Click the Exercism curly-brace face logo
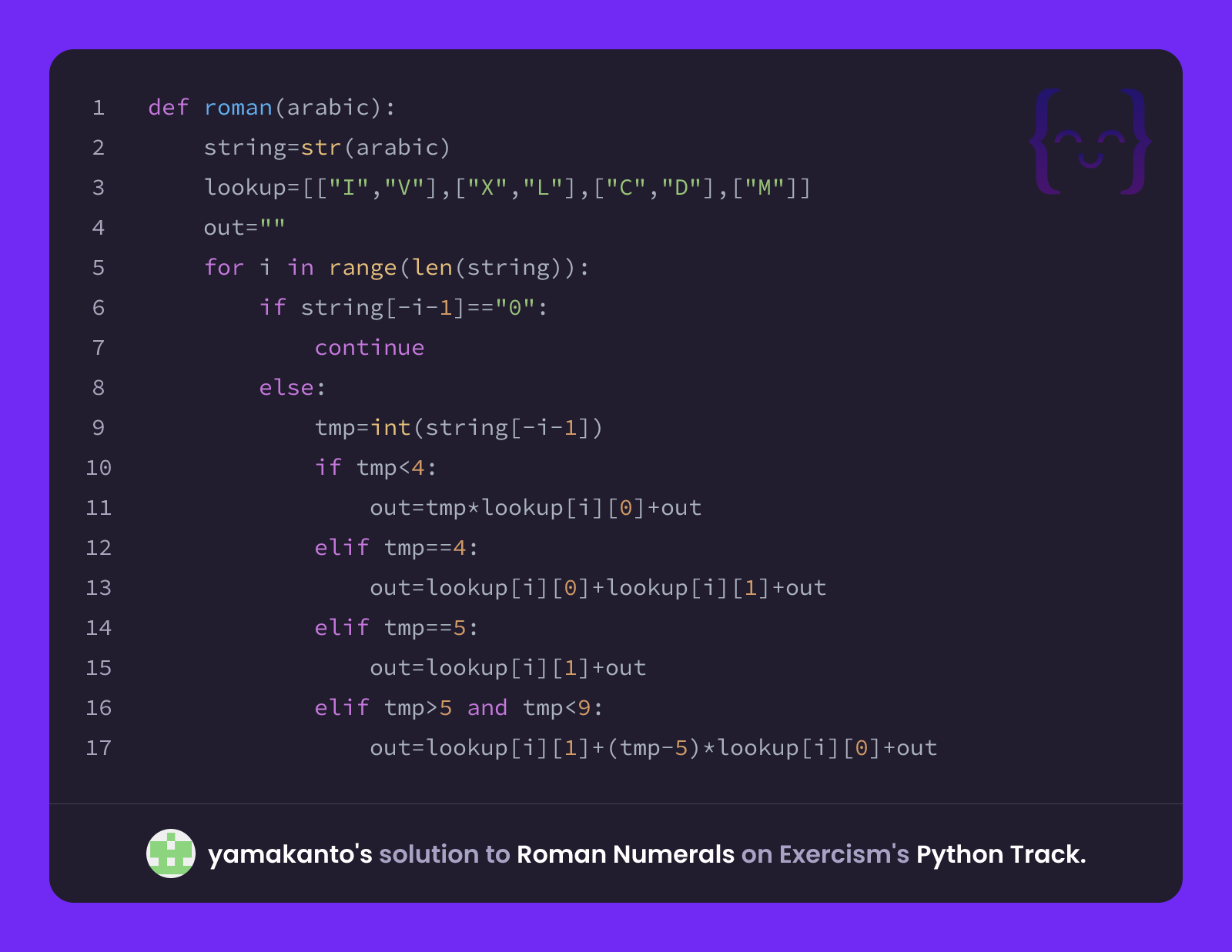Image resolution: width=1232 pixels, height=952 pixels. pyautogui.click(x=1090, y=142)
